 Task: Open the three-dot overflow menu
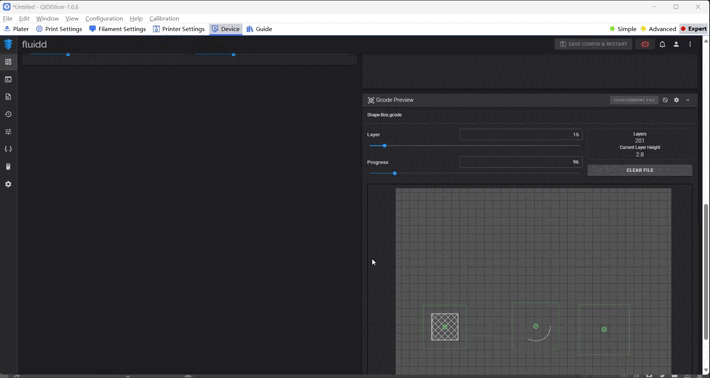(x=690, y=44)
